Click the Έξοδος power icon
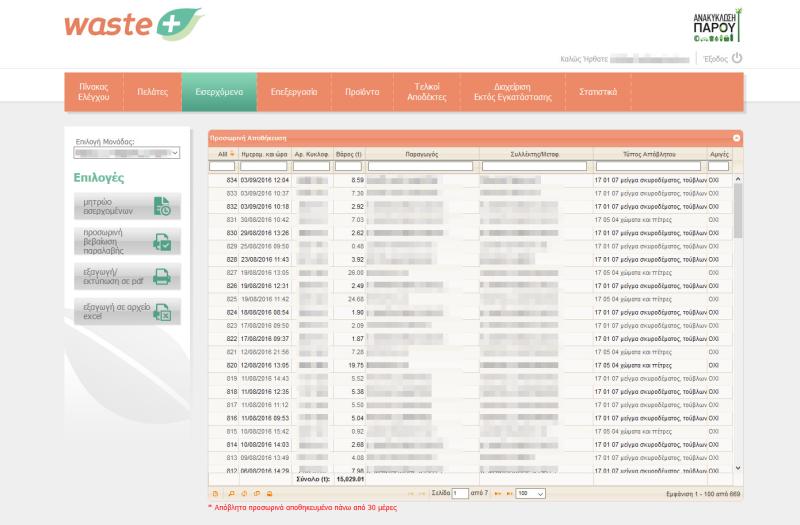800x525 pixels. coord(737,58)
